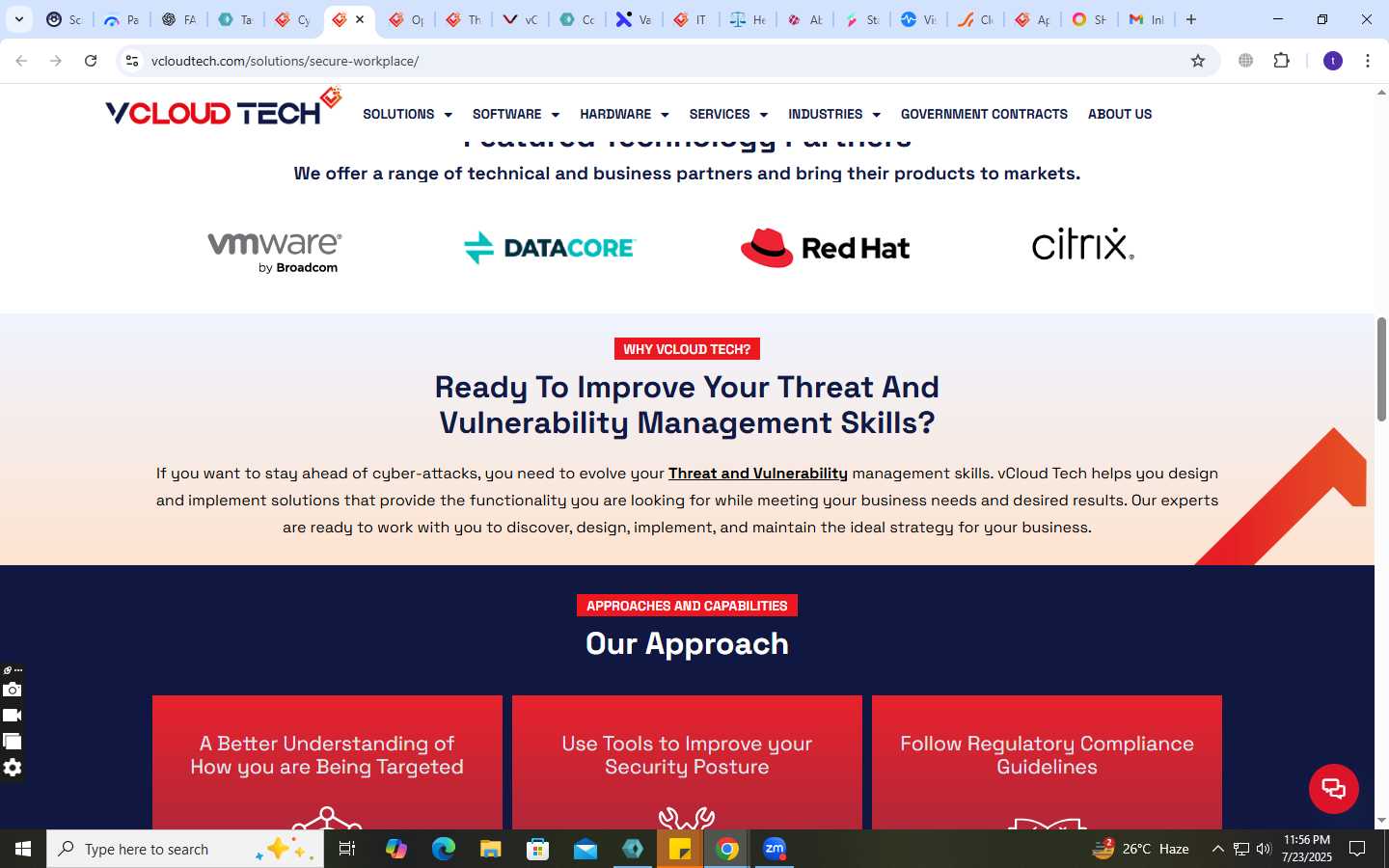
Task: Click the APPROACHES AND CAPABILITIES badge
Action: 687,606
